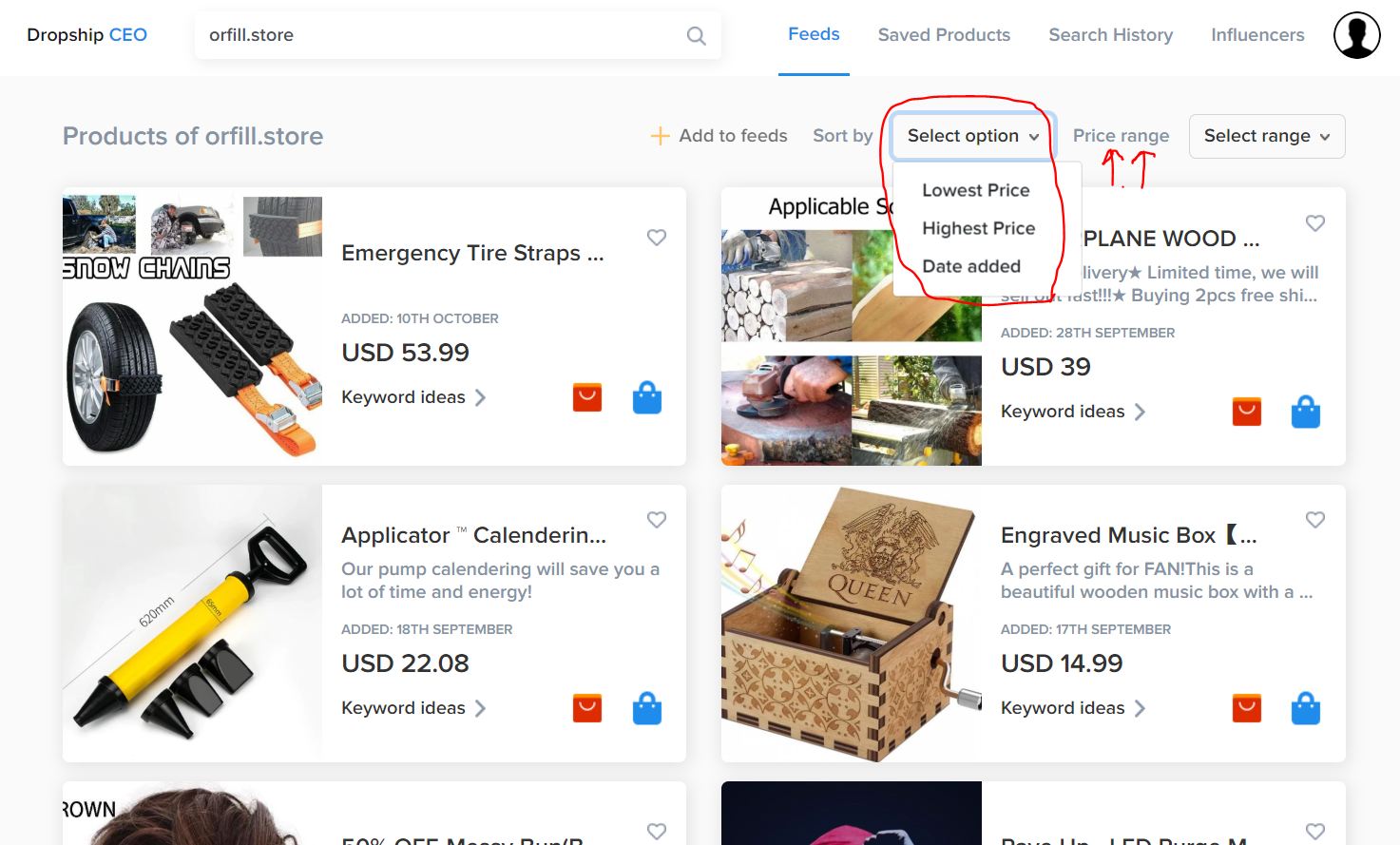Open the Search History tab
1400x845 pixels.
tap(1110, 35)
